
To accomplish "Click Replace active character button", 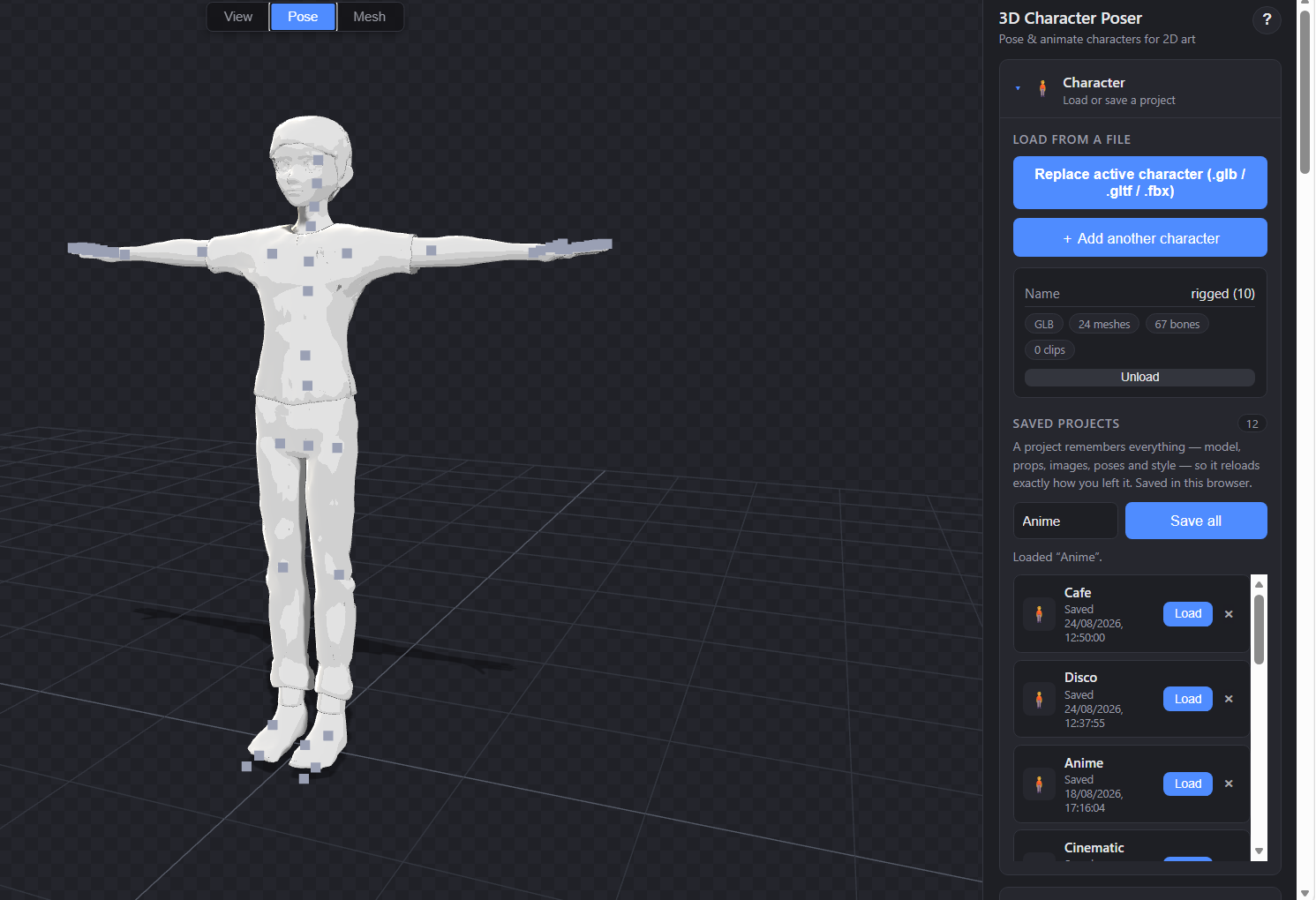I will tap(1139, 183).
